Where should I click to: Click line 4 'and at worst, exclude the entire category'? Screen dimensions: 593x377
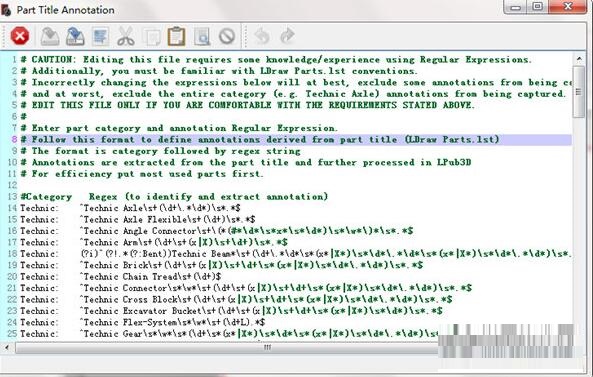[293, 94]
